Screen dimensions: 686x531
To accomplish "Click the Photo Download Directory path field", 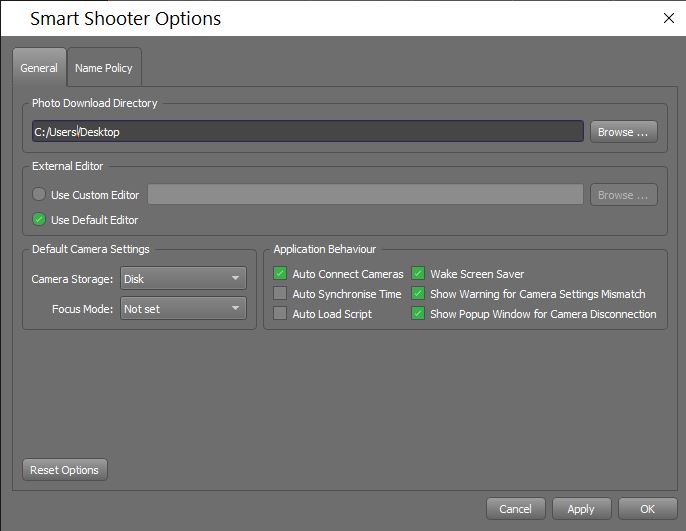I will coord(308,131).
